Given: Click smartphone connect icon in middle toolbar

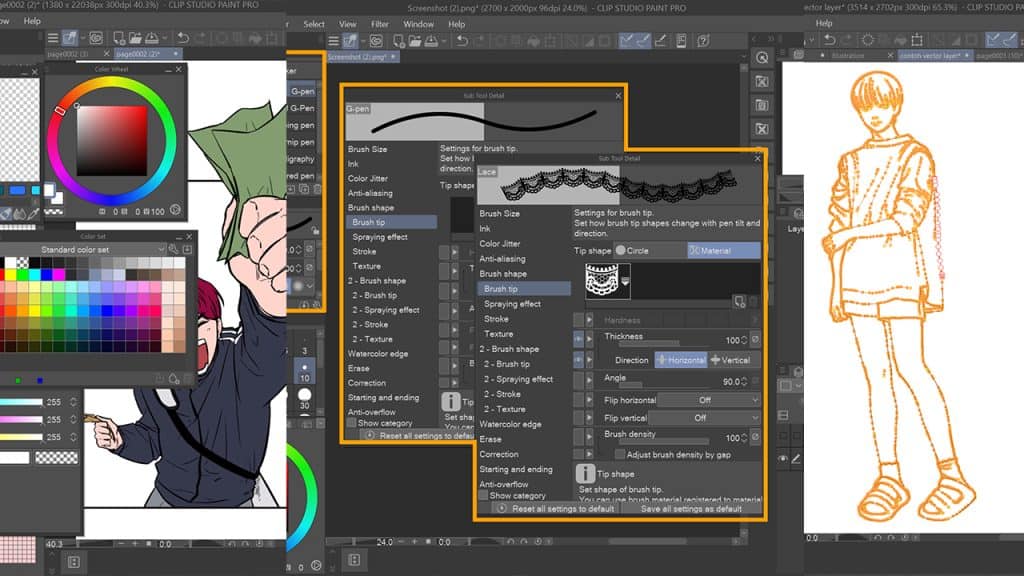Looking at the screenshot, I should tap(681, 41).
